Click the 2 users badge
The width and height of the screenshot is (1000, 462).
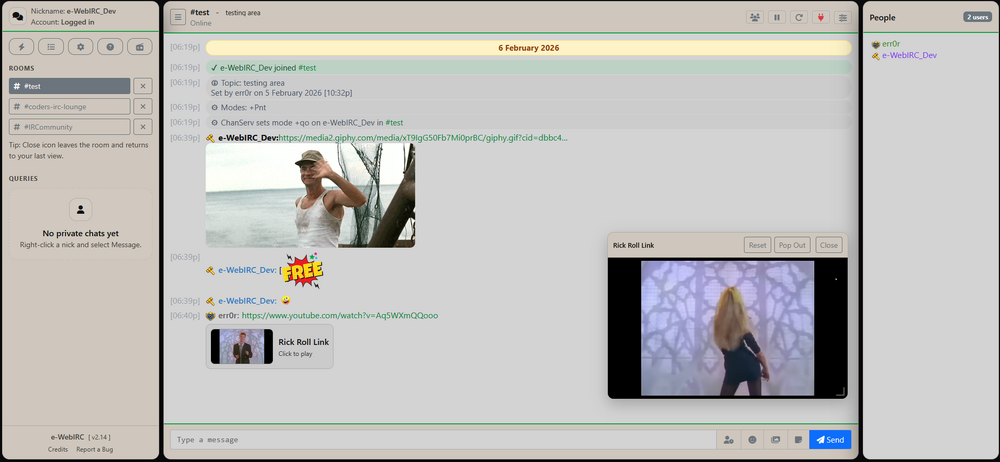click(x=977, y=17)
